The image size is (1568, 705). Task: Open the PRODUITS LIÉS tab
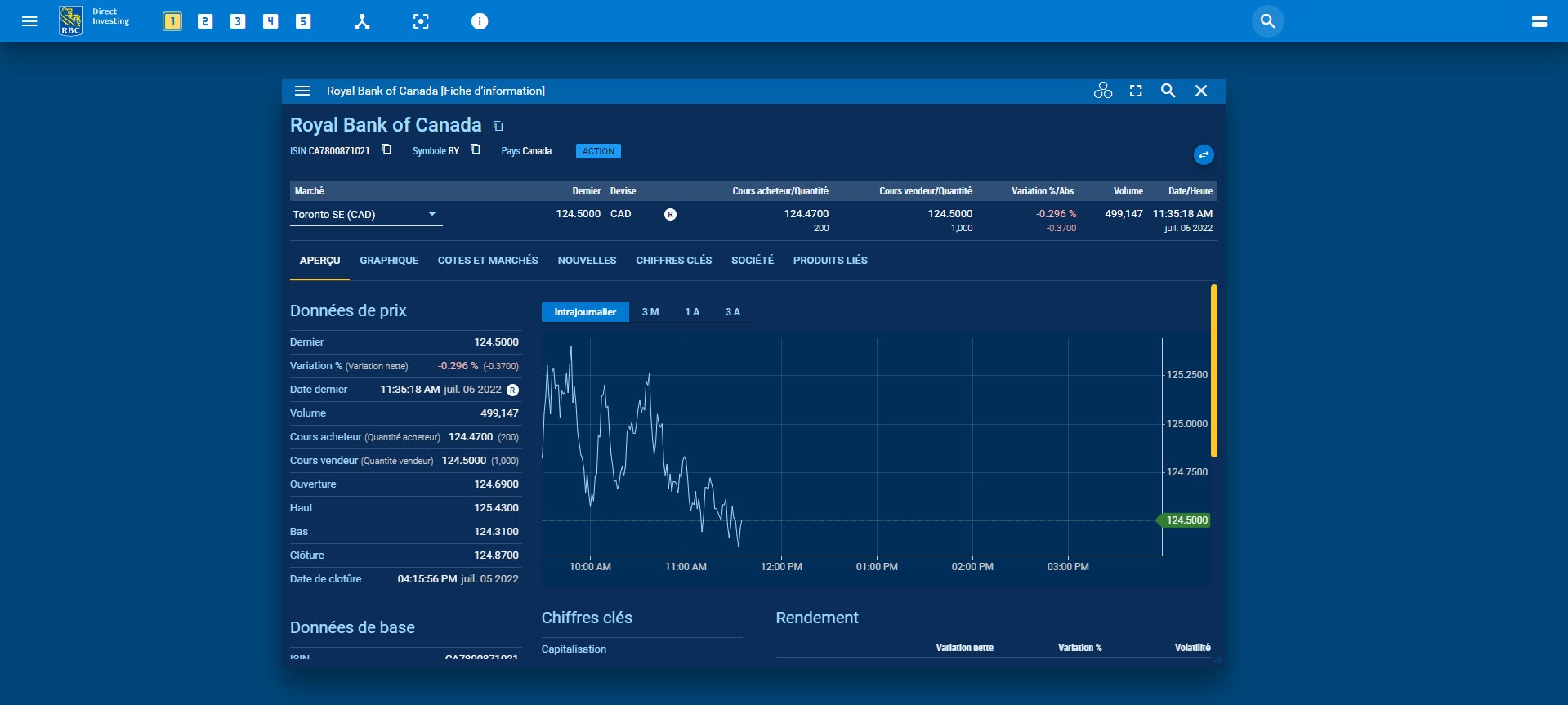coord(830,261)
